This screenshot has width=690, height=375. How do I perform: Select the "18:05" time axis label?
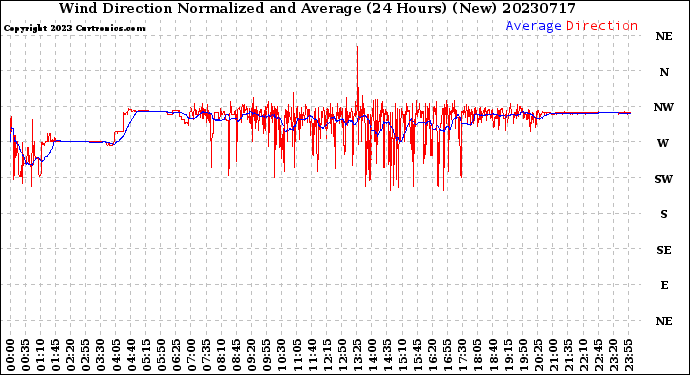click(478, 355)
